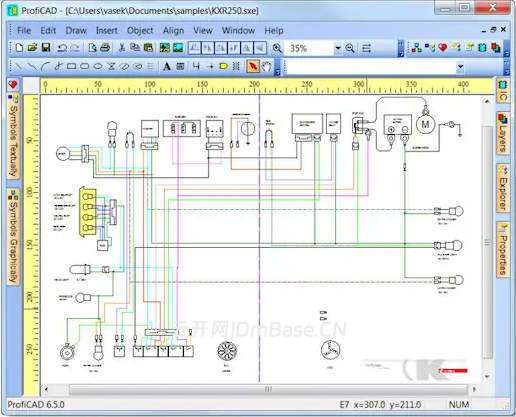Cut the selection with the scissors icon
516x417 pixels.
coord(122,48)
